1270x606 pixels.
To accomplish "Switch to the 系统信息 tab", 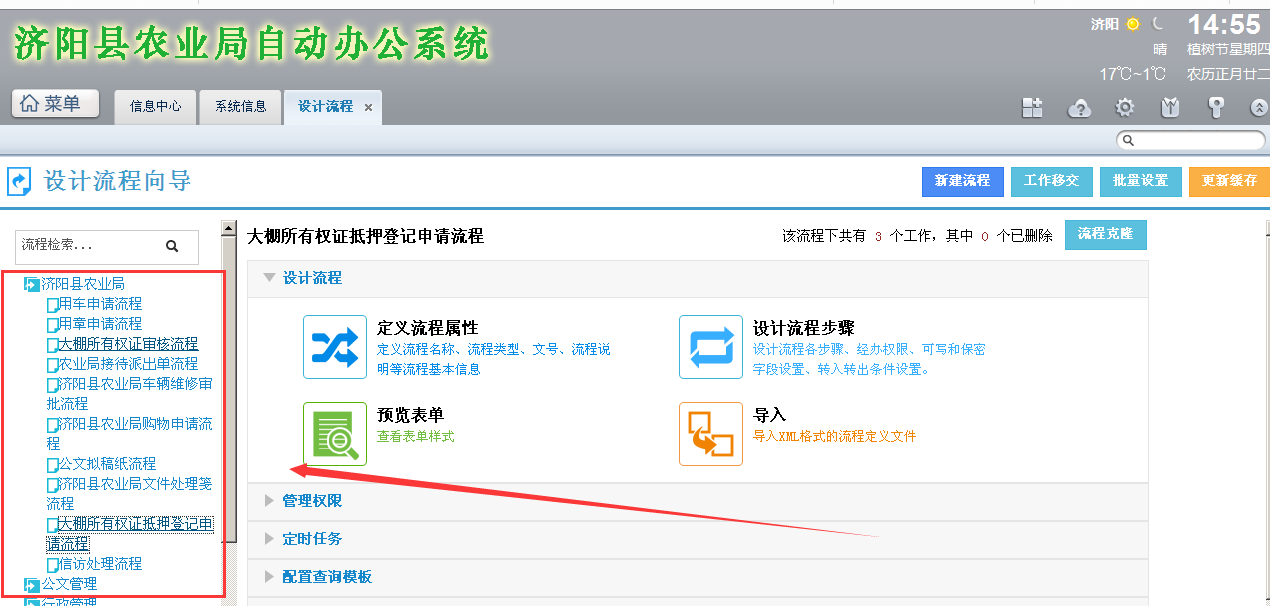I will 241,106.
